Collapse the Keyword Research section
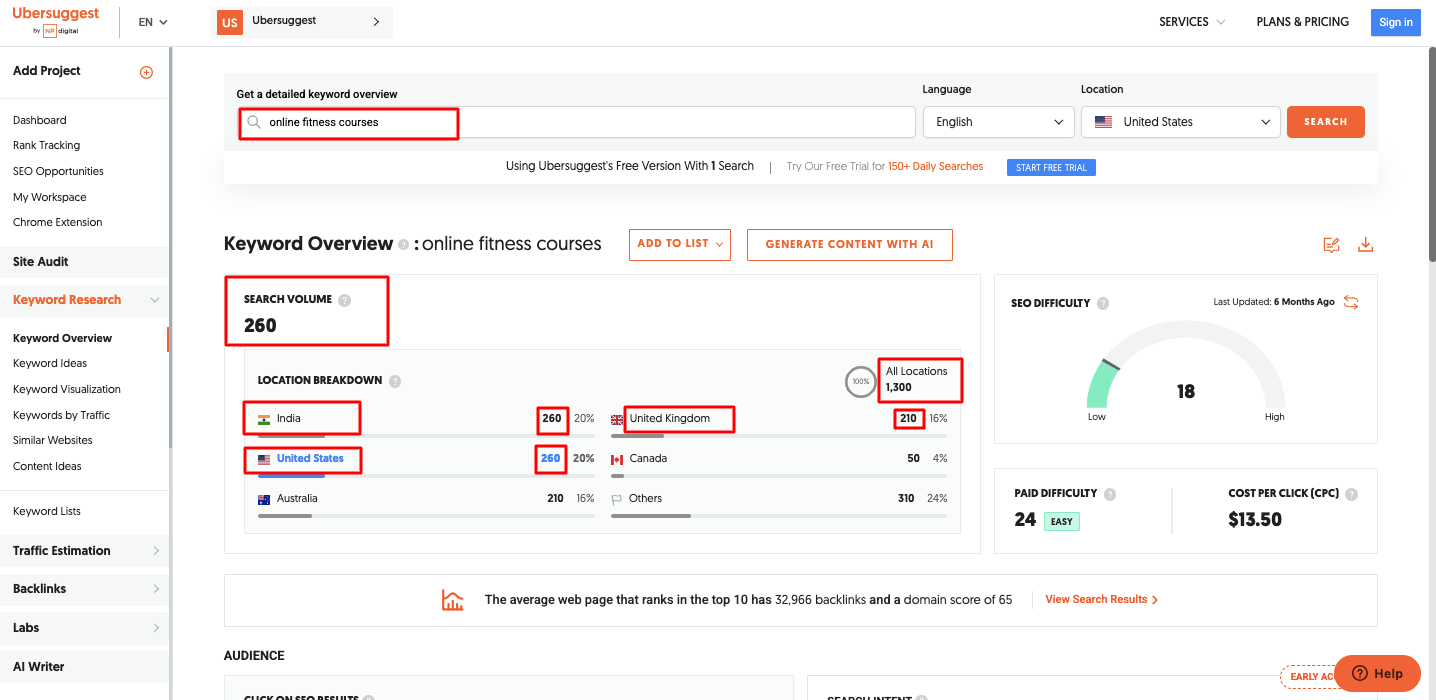The image size is (1436, 700). click(x=155, y=300)
